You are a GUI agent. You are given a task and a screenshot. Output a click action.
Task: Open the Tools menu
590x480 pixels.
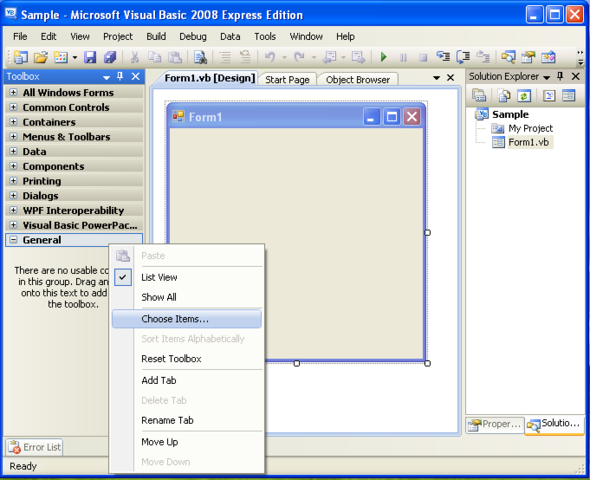pyautogui.click(x=265, y=36)
